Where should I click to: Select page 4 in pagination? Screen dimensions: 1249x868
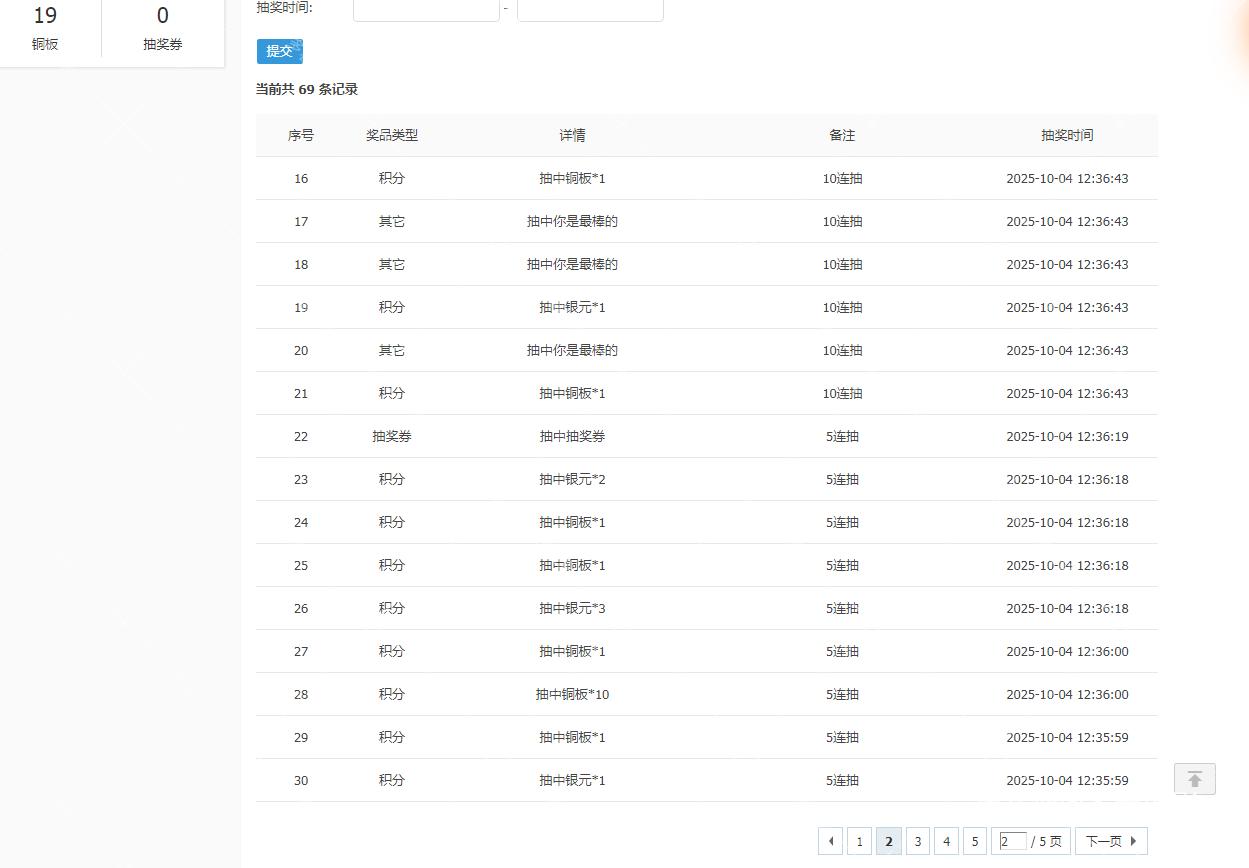click(946, 841)
